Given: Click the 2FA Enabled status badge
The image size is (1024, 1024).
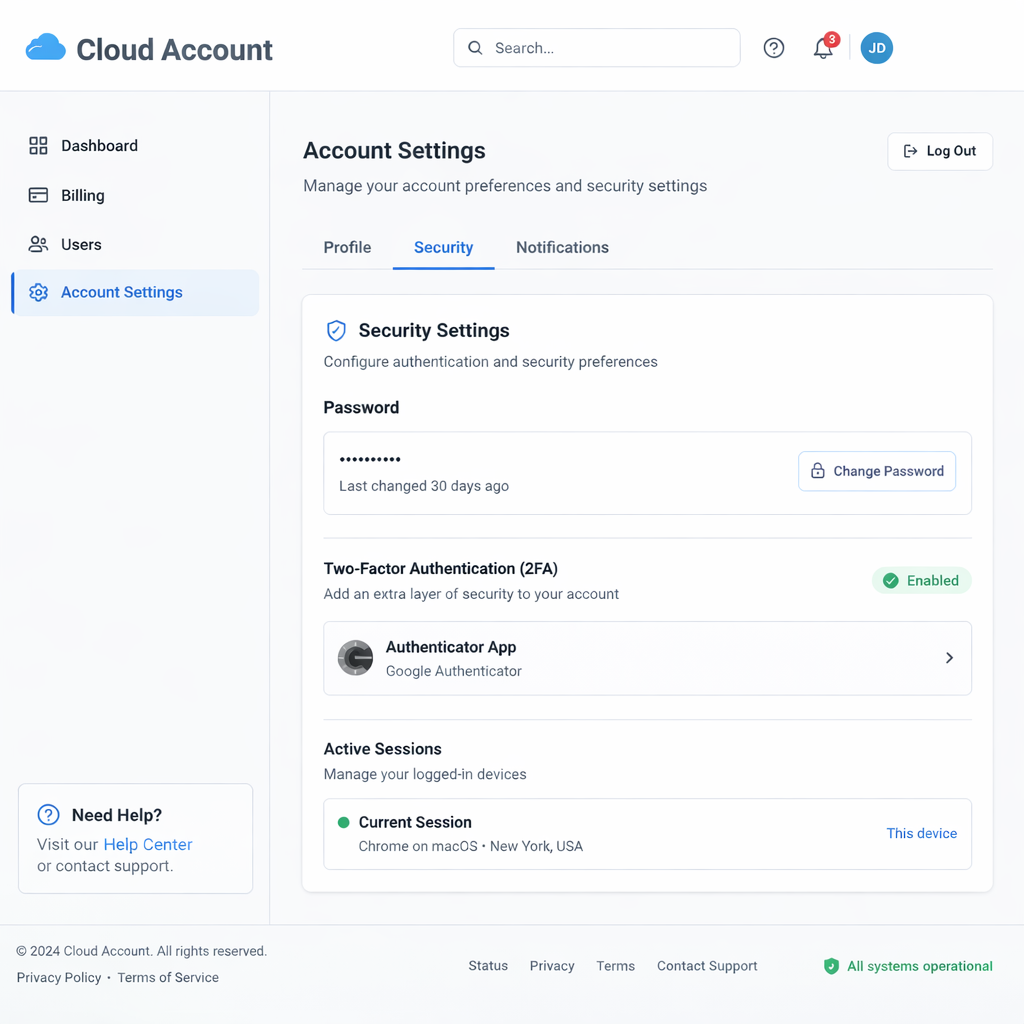Looking at the screenshot, I should (921, 581).
